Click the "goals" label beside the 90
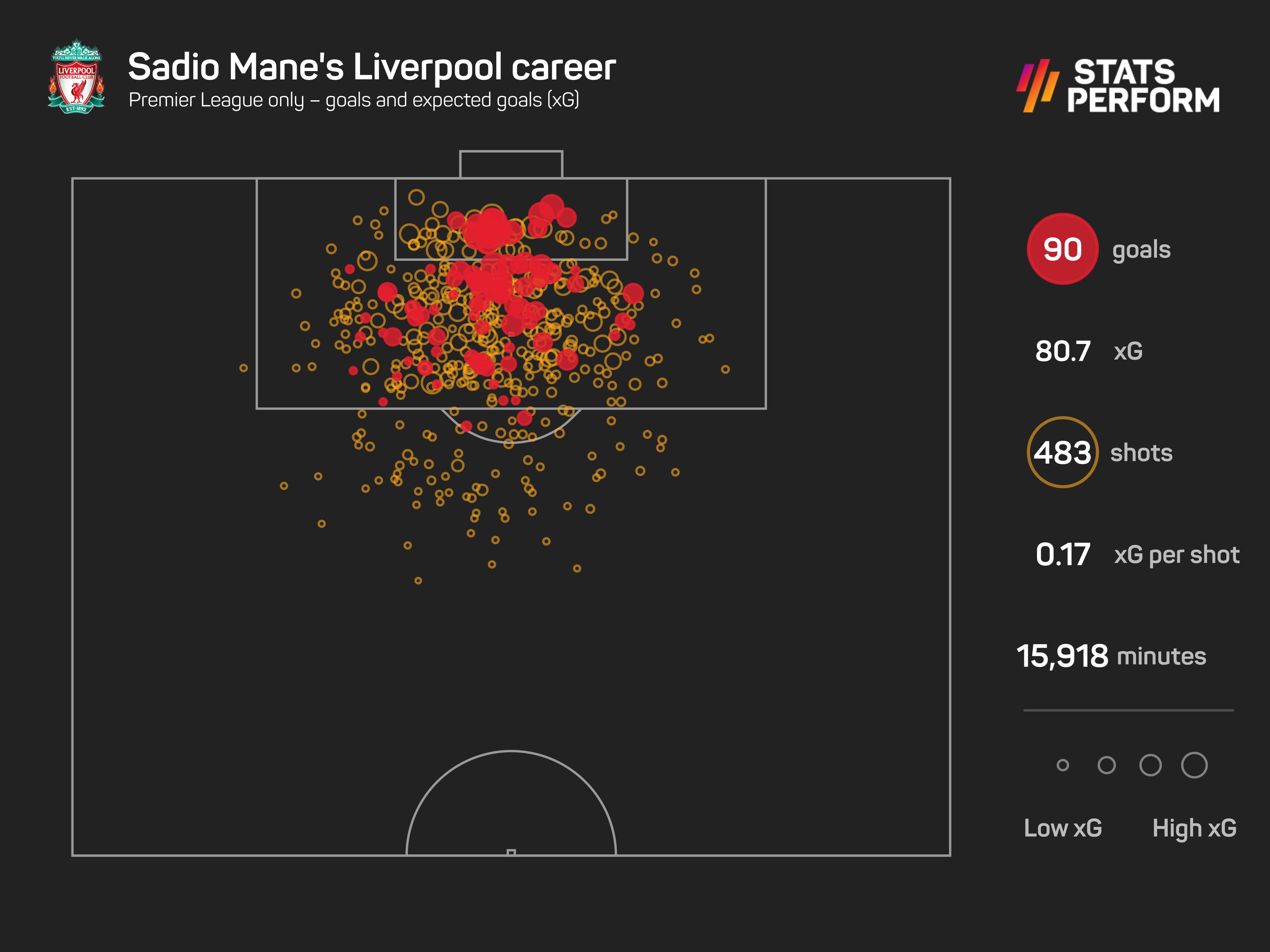Screen dimensions: 1270x952 pyautogui.click(x=1141, y=250)
